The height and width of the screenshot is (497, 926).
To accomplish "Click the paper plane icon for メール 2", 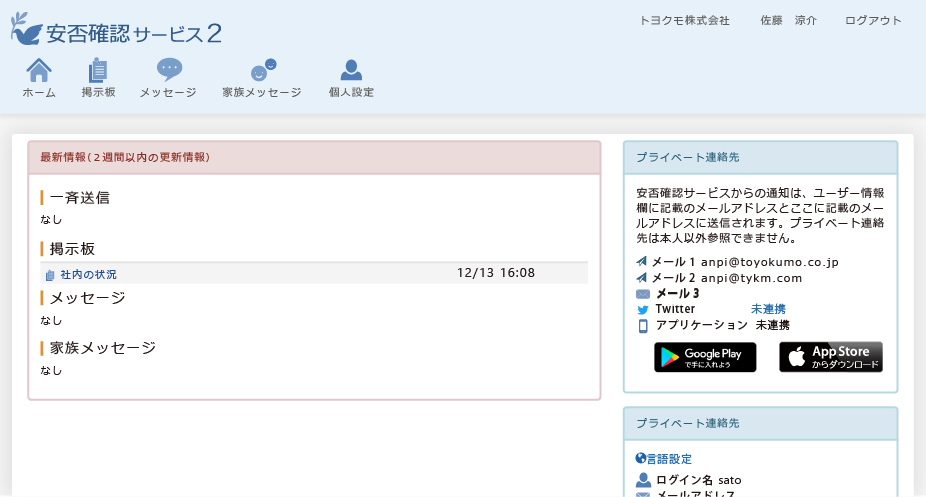I will pyautogui.click(x=642, y=277).
